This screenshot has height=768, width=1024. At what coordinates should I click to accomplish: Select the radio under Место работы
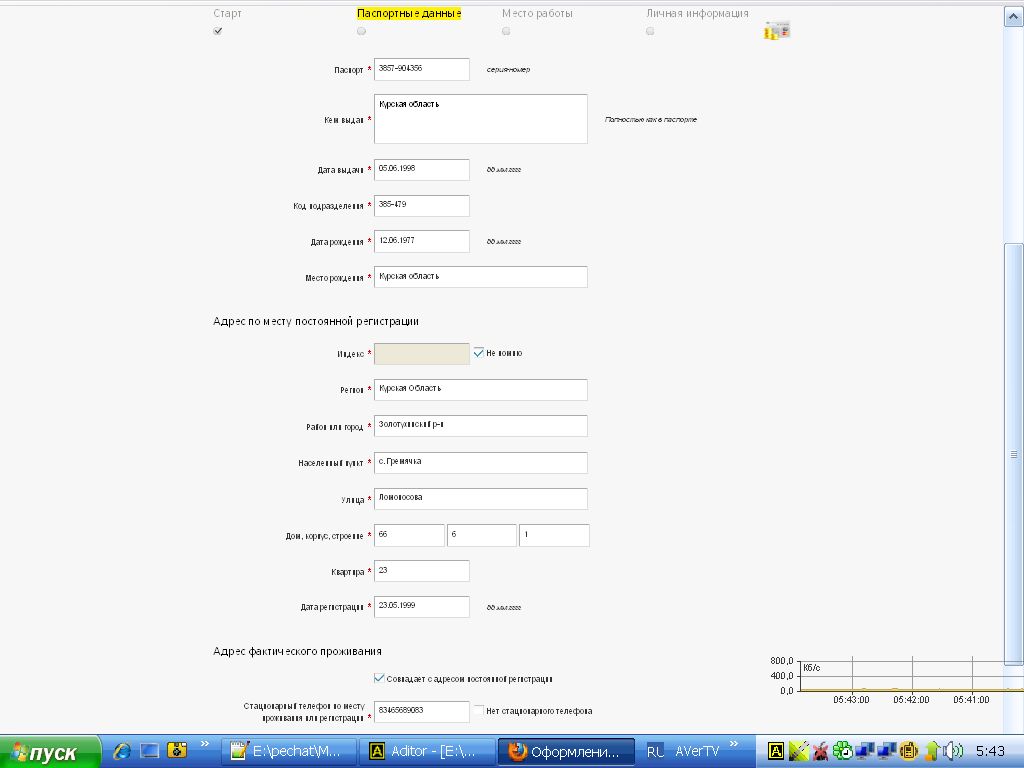[506, 31]
